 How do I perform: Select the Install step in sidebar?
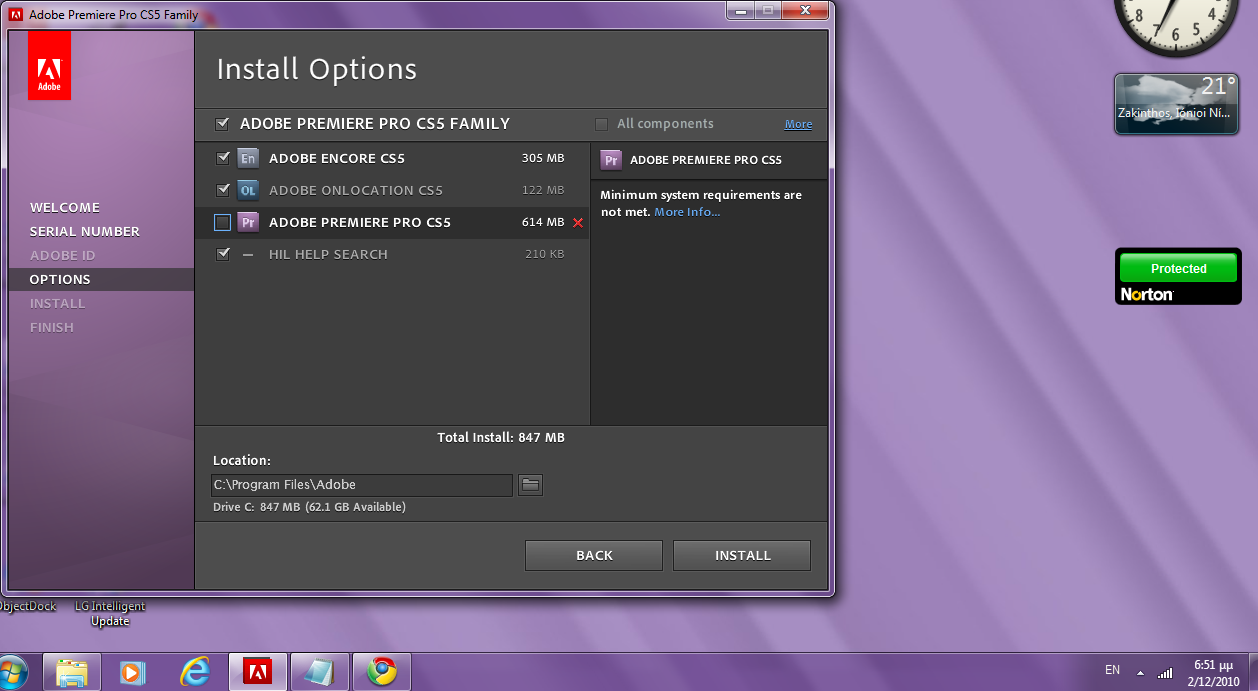(57, 303)
